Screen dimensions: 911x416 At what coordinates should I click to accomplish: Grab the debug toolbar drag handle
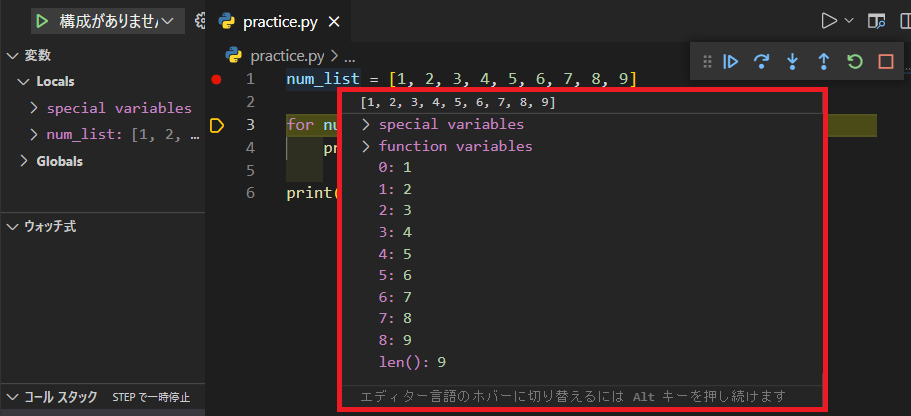tap(707, 61)
